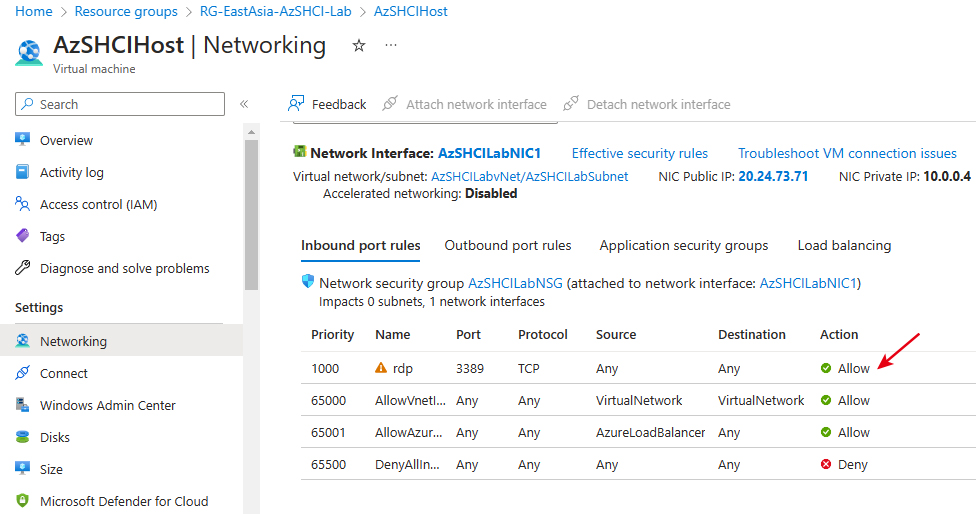Switch to Outbound port rules tab

coord(508,246)
